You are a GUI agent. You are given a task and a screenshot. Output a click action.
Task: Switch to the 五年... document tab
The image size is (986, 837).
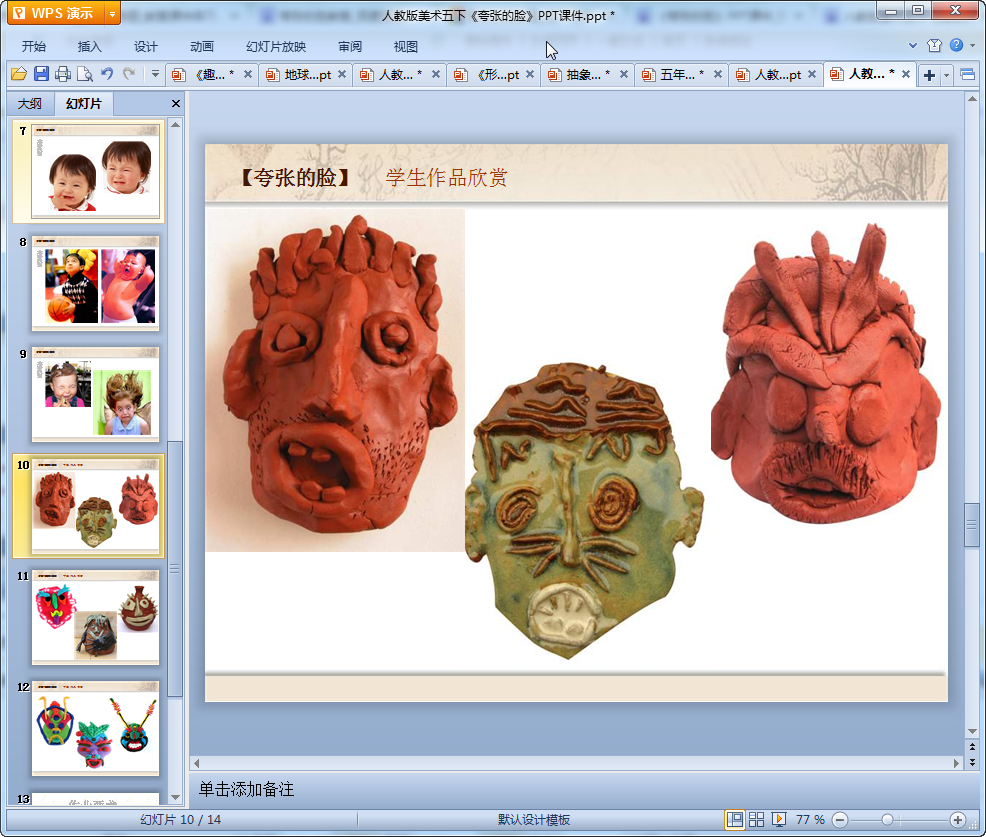682,75
